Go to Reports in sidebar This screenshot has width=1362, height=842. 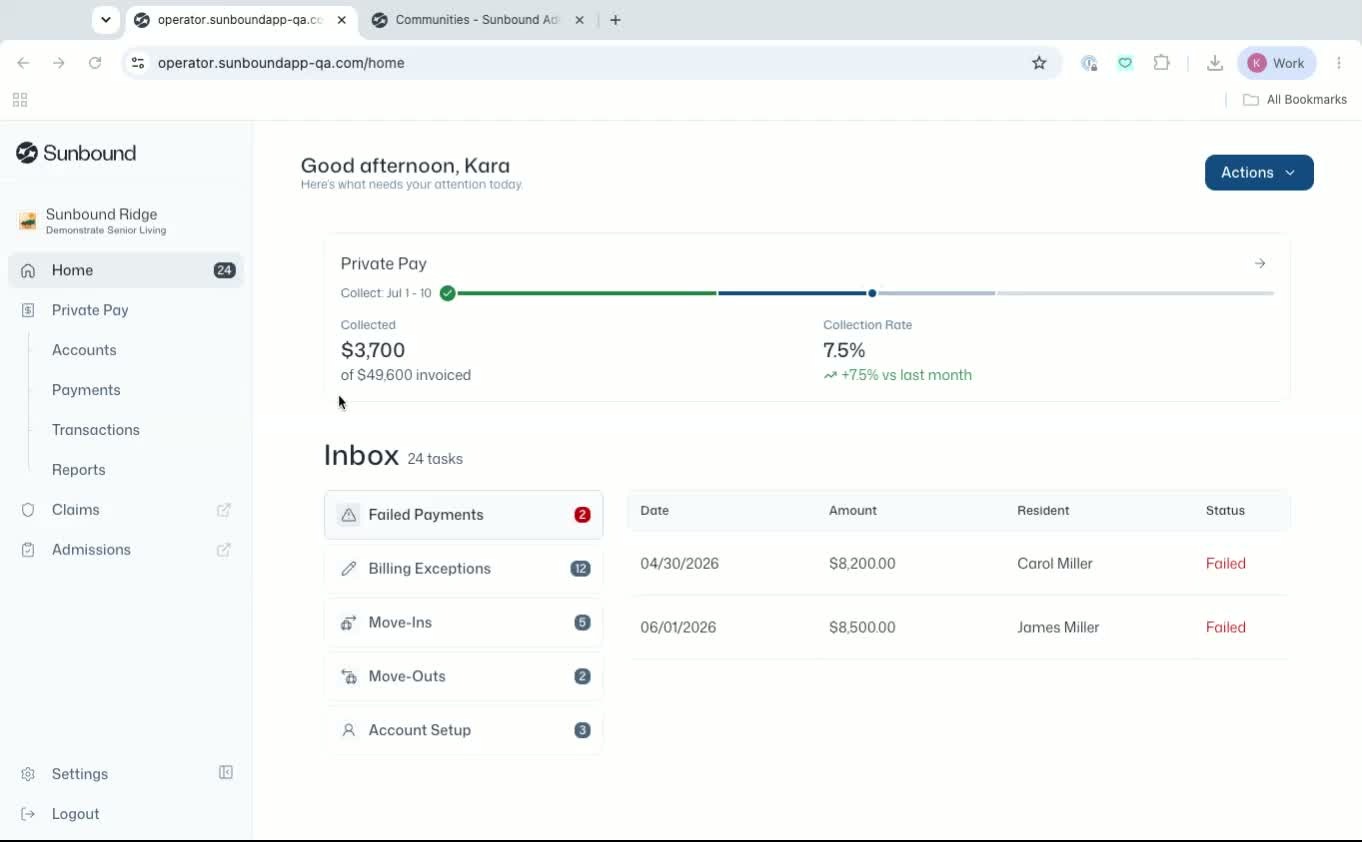pos(78,470)
